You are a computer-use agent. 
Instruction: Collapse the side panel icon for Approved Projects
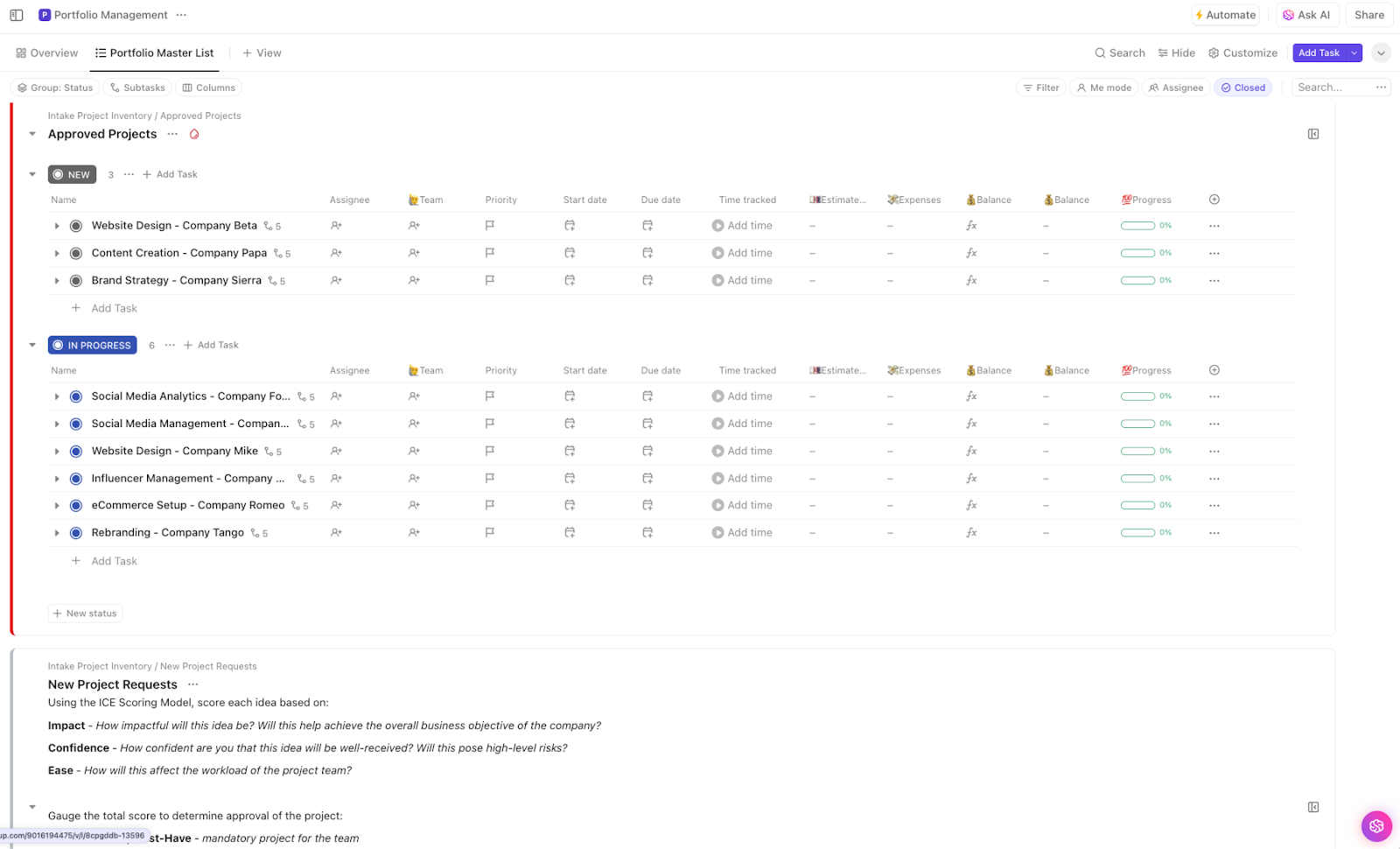(x=1313, y=134)
